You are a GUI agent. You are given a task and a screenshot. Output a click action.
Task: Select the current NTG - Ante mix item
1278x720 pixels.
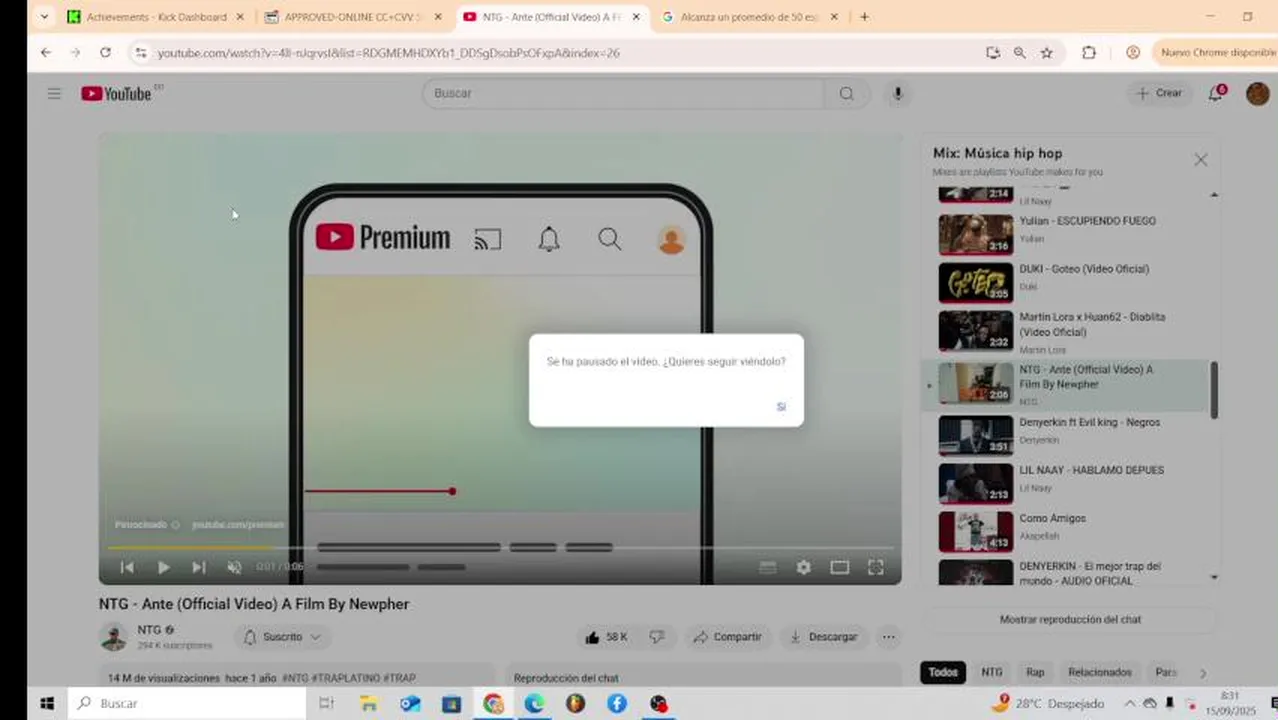1066,385
